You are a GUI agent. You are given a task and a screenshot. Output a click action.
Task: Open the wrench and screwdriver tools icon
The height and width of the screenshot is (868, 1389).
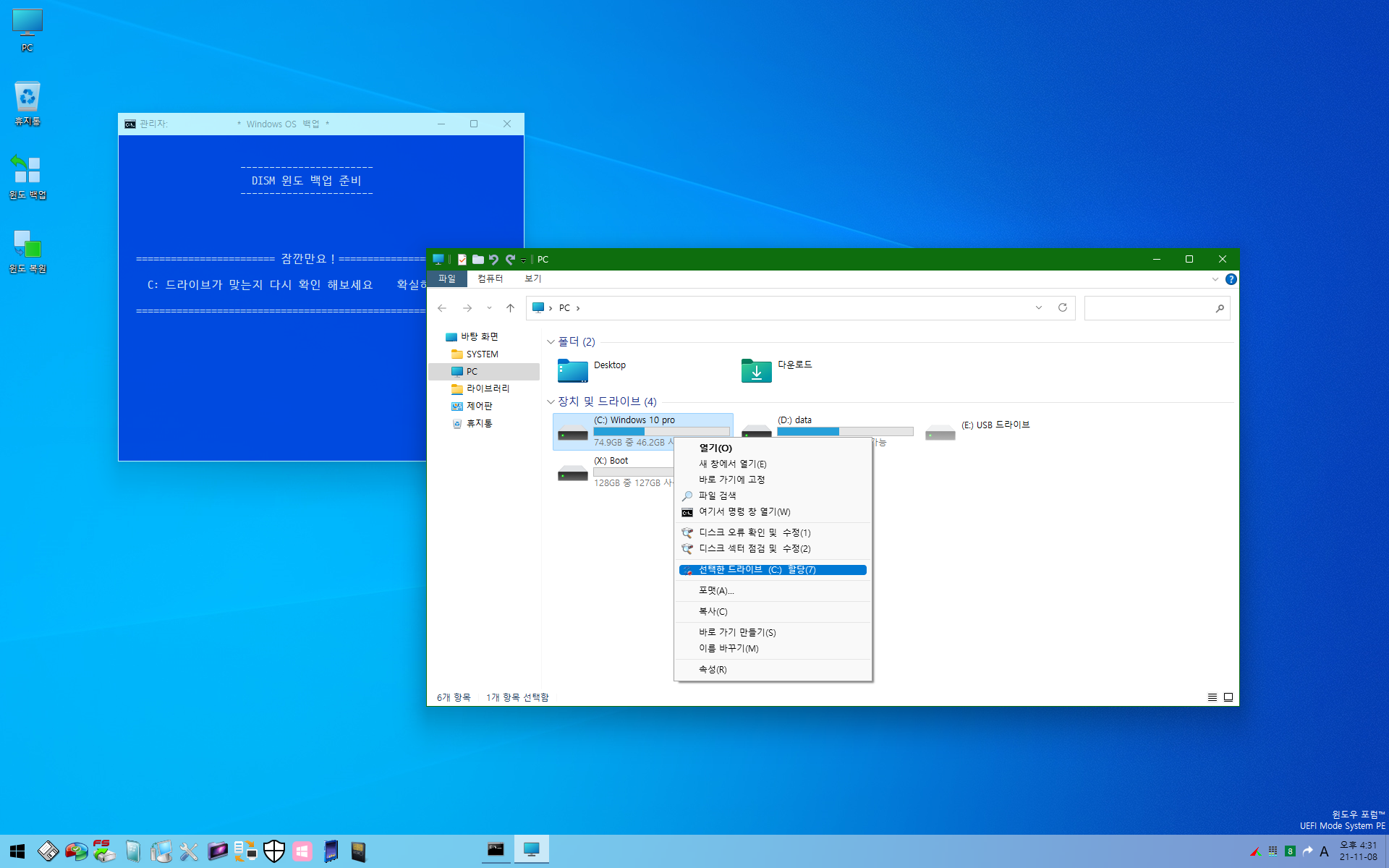tap(189, 851)
